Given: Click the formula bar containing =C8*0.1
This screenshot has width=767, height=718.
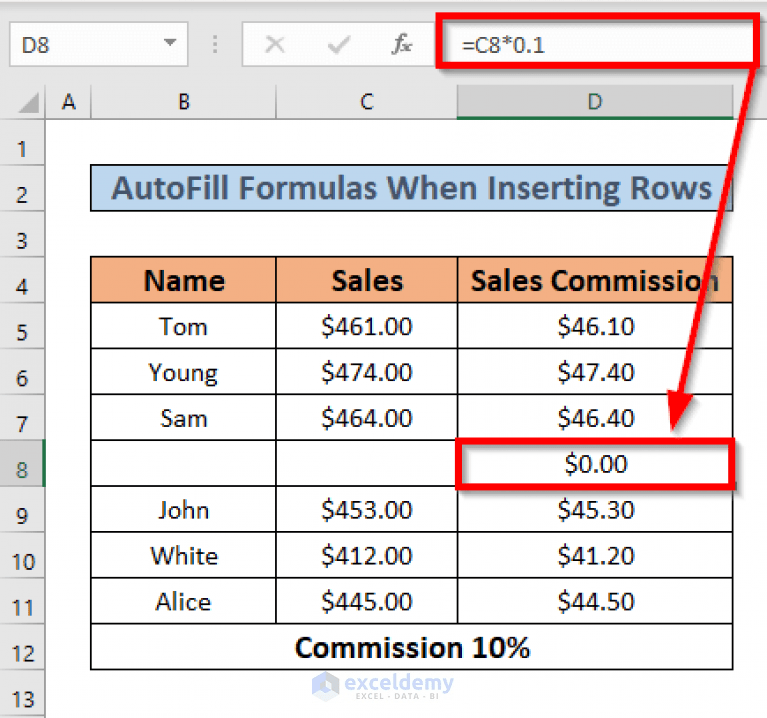Looking at the screenshot, I should pos(597,45).
